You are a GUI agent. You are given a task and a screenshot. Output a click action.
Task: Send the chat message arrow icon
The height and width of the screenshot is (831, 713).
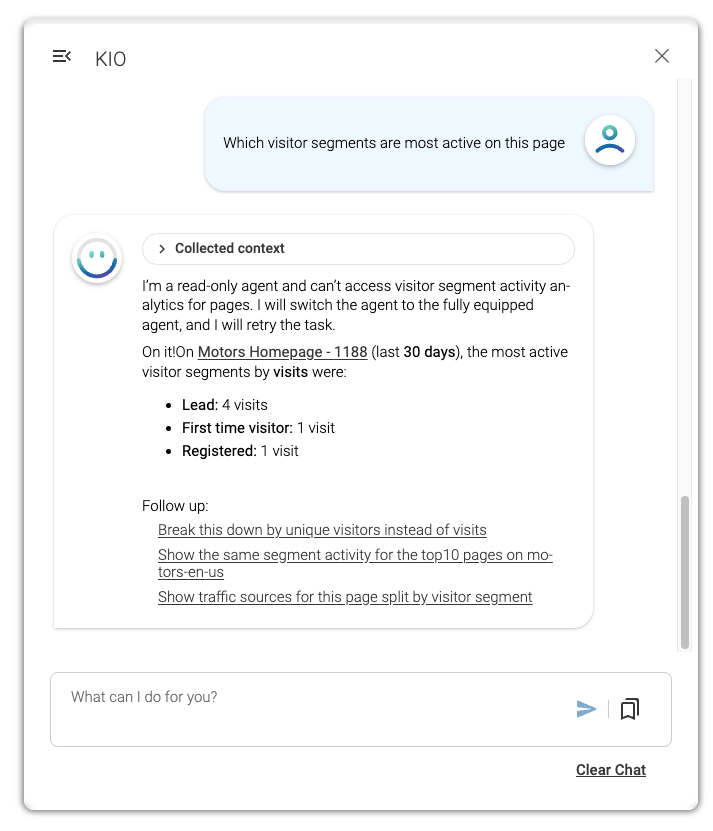tap(586, 709)
